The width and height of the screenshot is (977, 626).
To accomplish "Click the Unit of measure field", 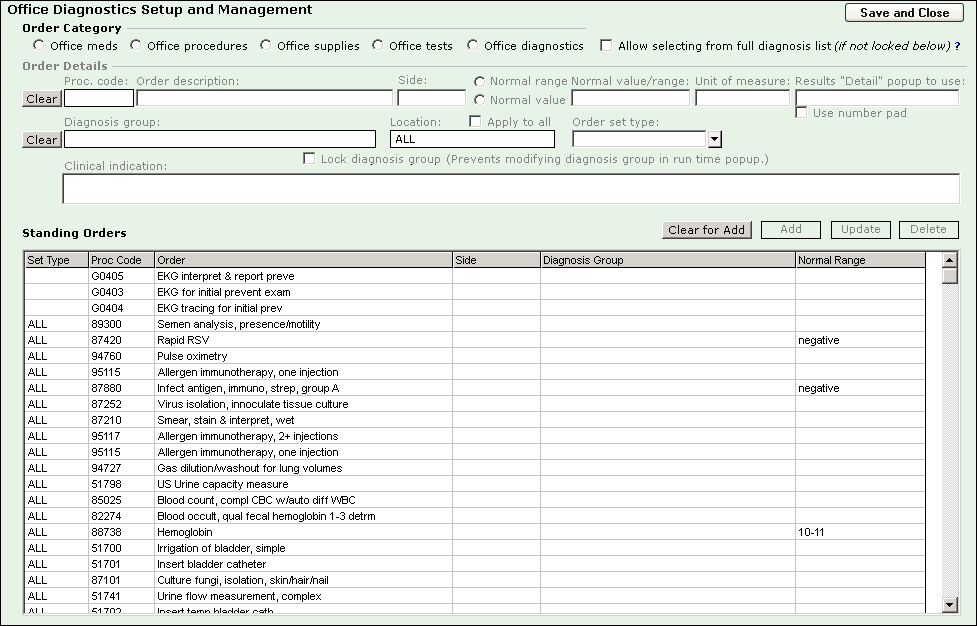I will (743, 98).
